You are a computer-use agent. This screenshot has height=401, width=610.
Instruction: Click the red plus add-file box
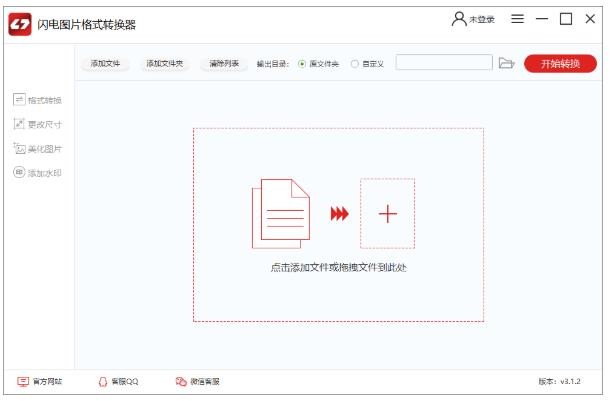coord(387,214)
